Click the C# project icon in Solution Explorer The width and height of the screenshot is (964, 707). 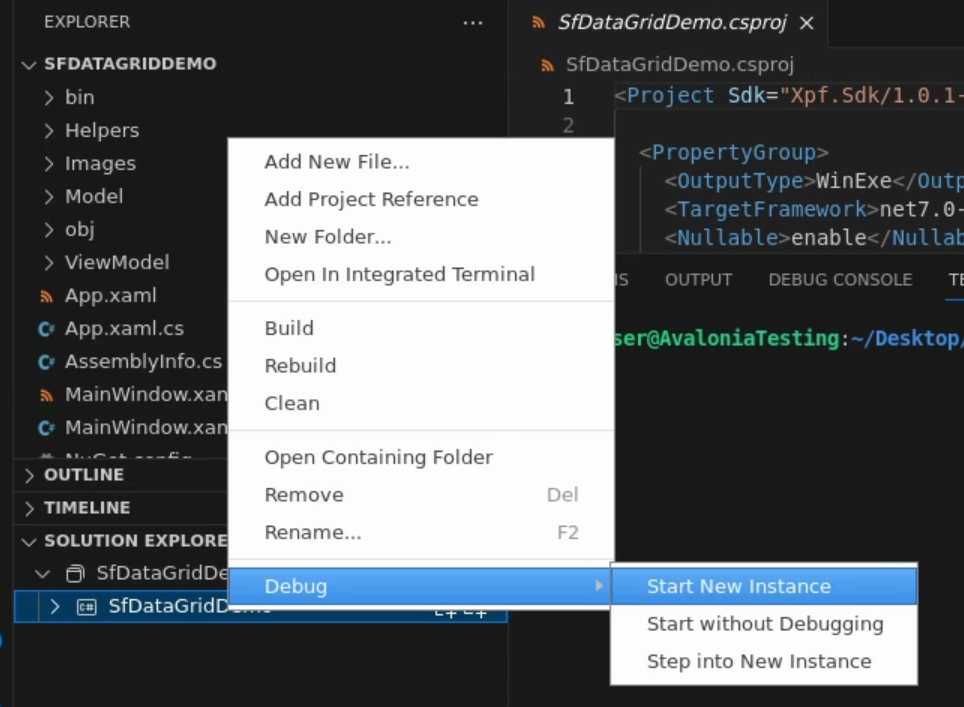coord(87,607)
